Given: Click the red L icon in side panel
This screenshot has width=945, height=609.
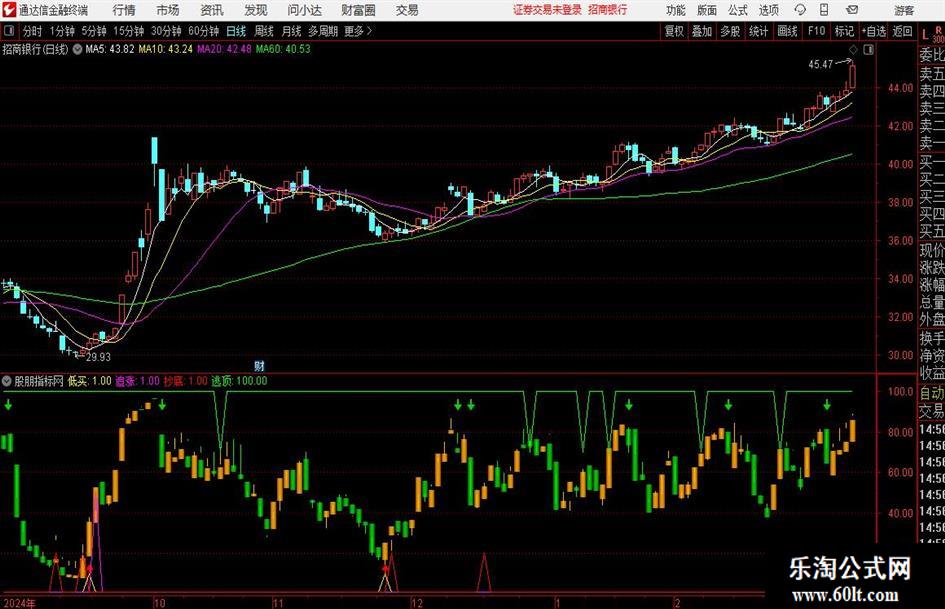Looking at the screenshot, I should 925,36.
